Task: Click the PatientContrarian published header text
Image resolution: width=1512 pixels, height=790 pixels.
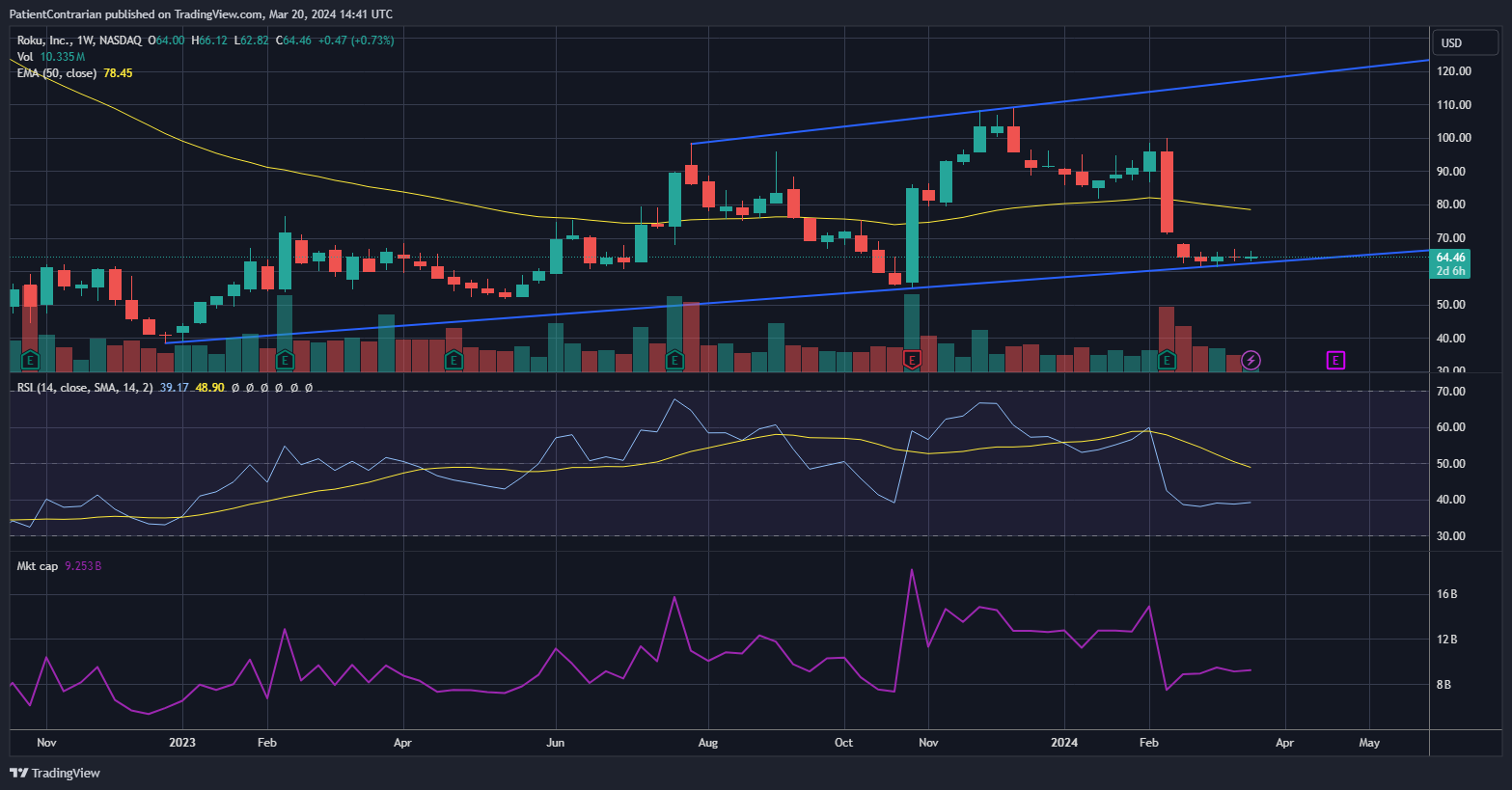Action: 201,14
